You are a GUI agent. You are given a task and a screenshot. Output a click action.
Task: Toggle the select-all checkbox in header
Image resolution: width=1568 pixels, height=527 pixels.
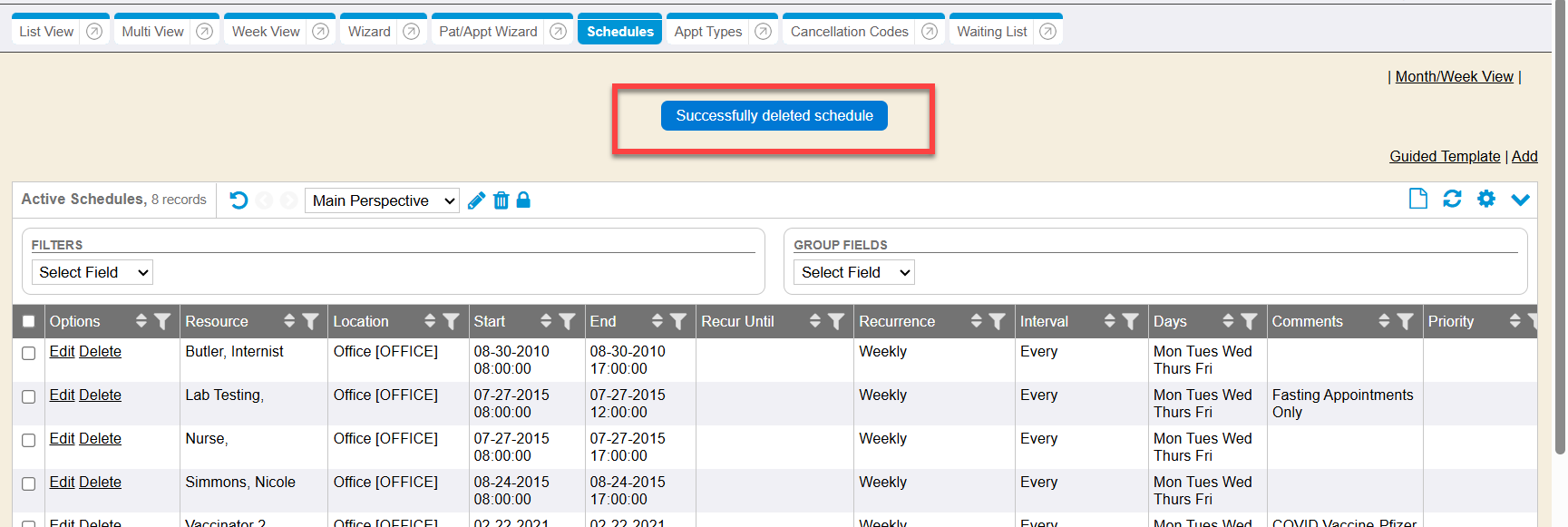coord(29,321)
